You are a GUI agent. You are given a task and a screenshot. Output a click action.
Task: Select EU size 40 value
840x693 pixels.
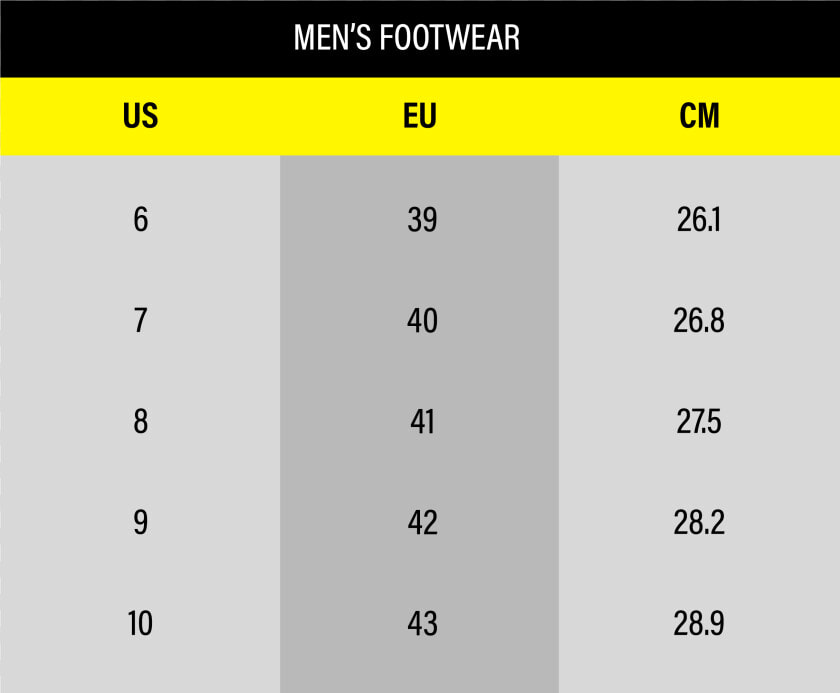click(x=422, y=320)
